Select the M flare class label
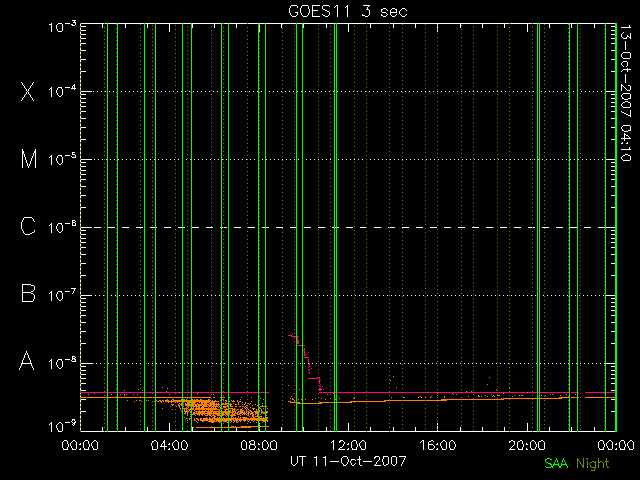 29,159
